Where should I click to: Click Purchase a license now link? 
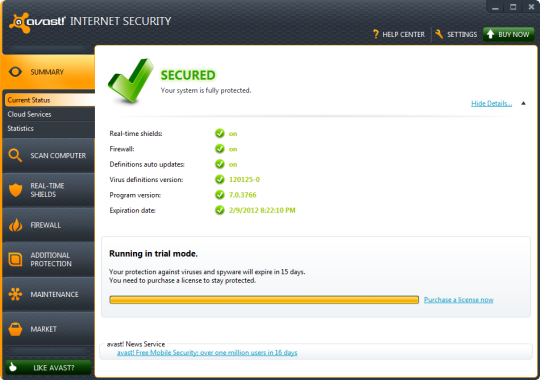point(459,300)
